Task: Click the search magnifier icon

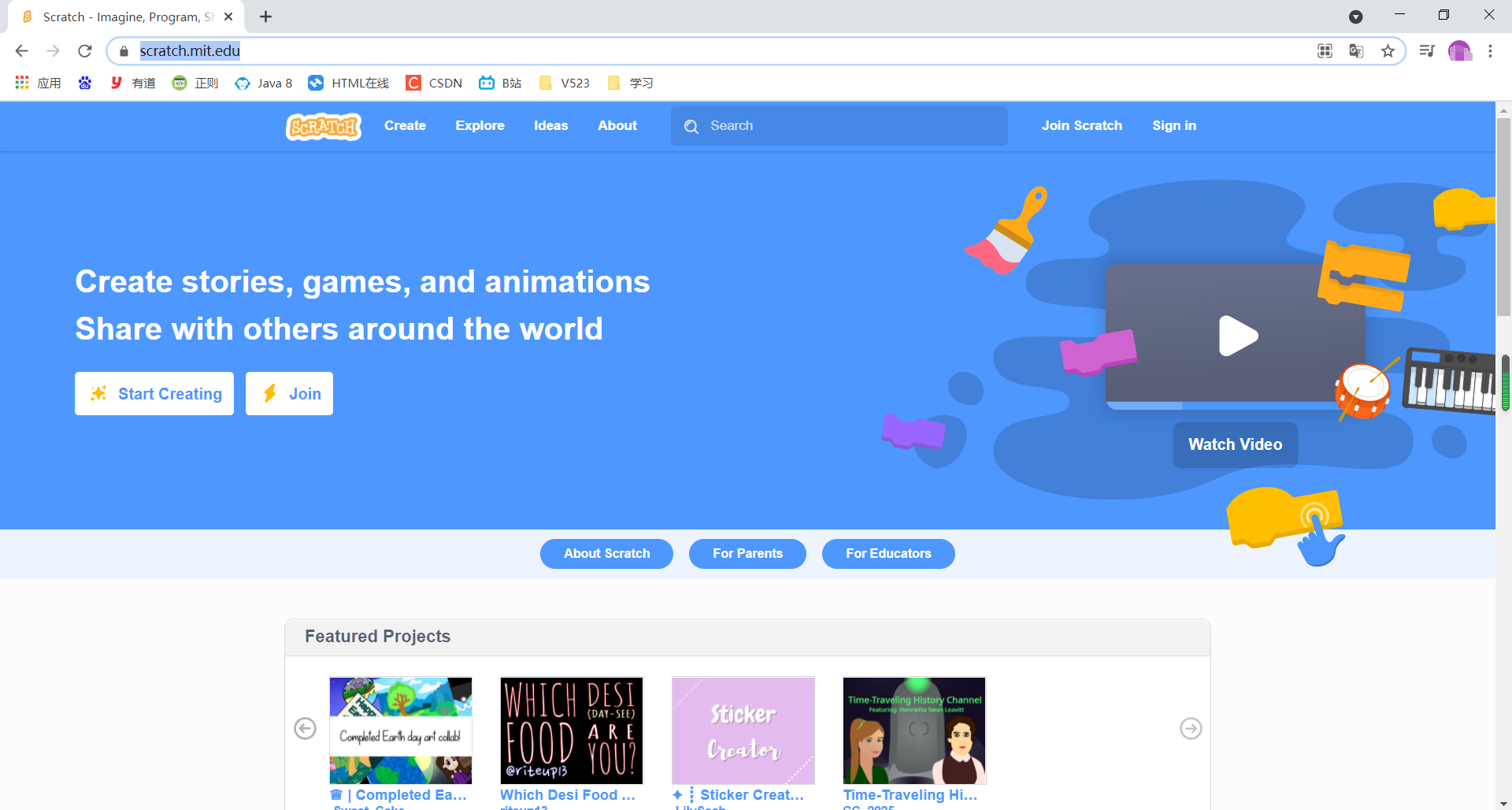Action: (691, 126)
